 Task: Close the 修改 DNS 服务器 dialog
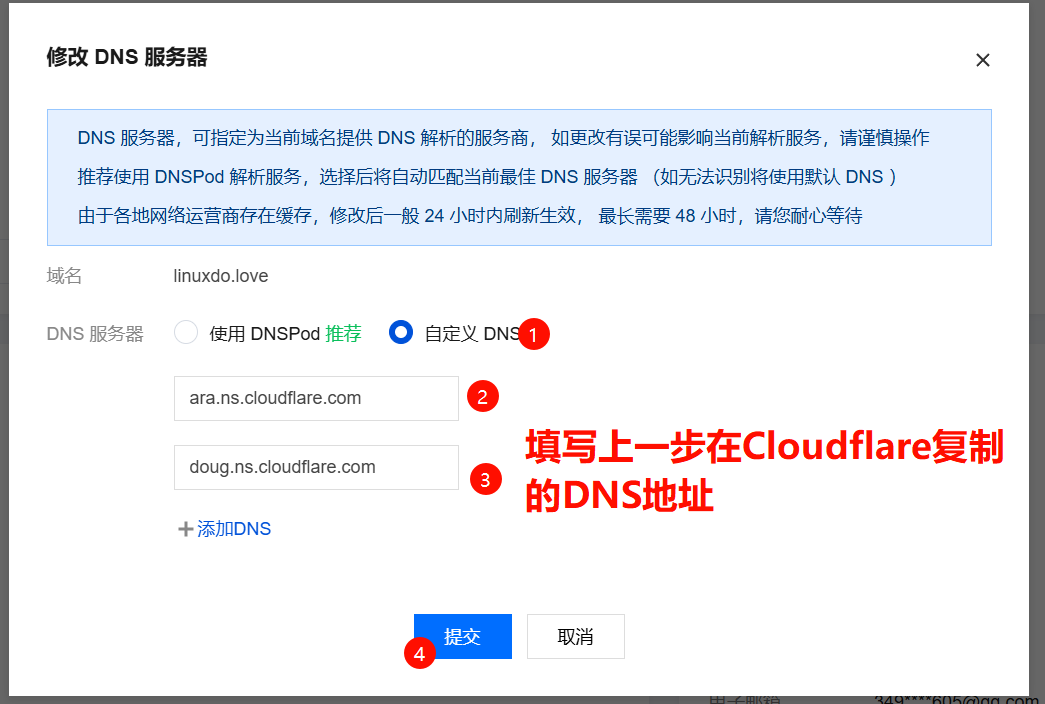pos(982,60)
